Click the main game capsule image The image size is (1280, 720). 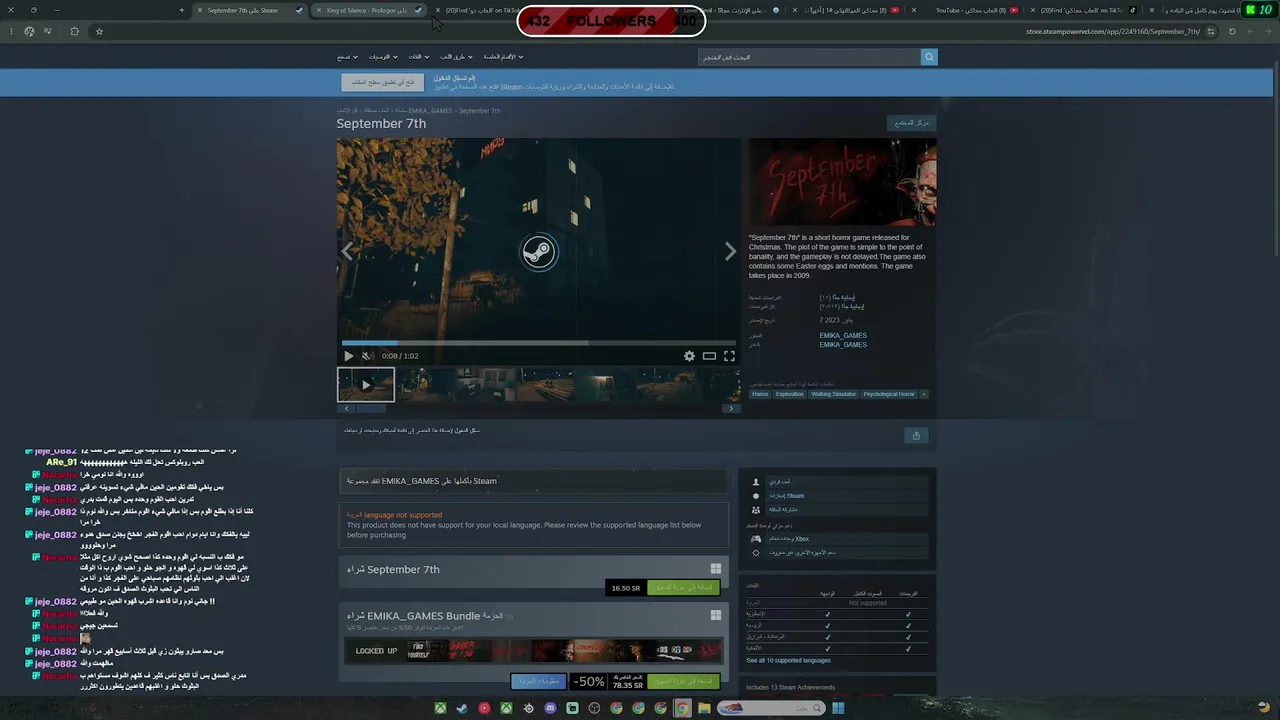point(843,182)
